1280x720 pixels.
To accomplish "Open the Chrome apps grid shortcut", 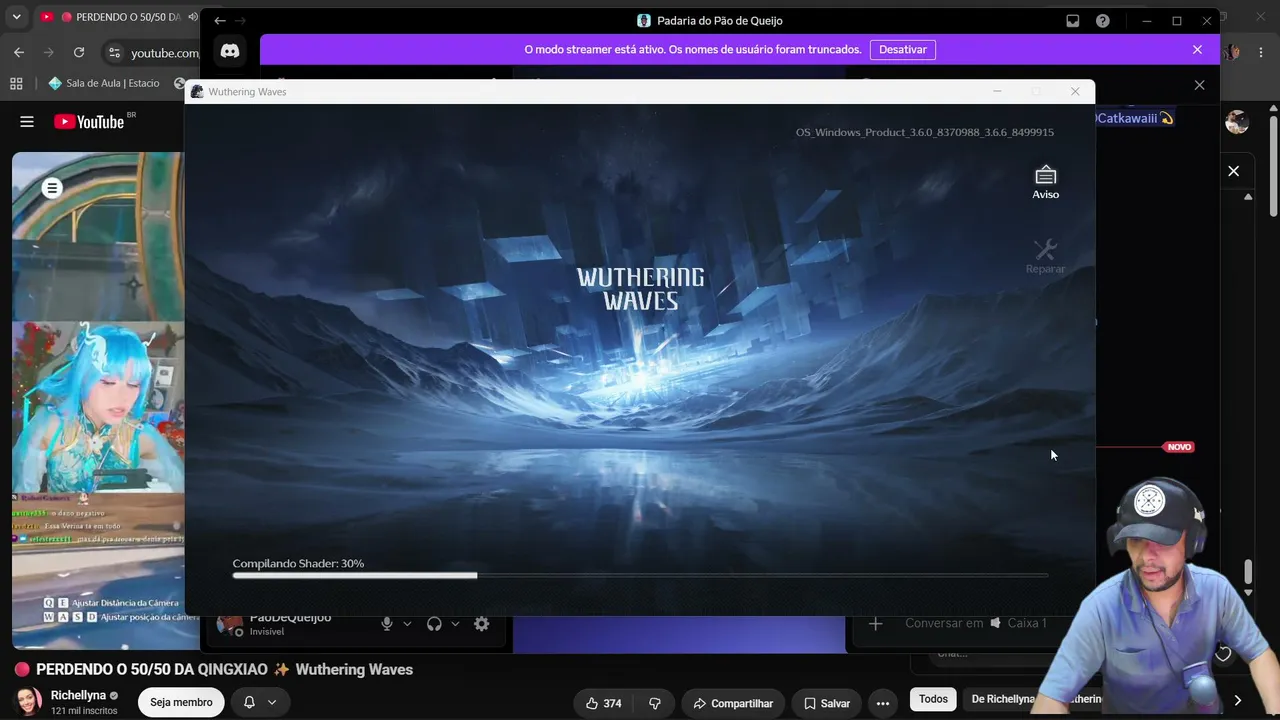I will [x=16, y=83].
